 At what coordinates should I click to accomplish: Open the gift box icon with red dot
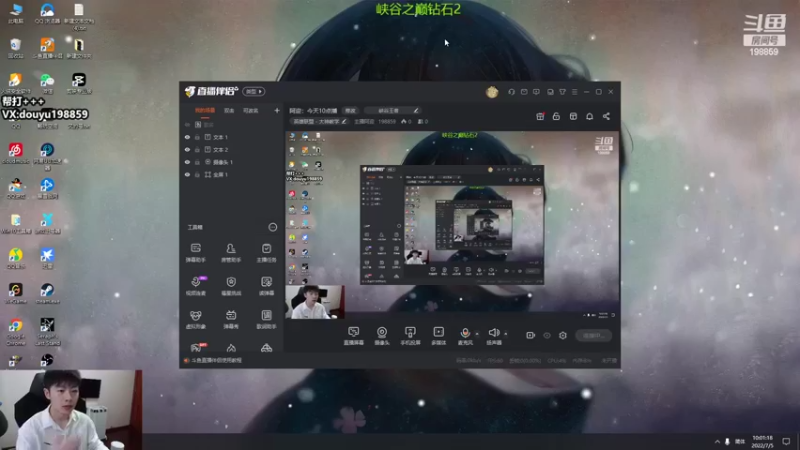[540, 116]
